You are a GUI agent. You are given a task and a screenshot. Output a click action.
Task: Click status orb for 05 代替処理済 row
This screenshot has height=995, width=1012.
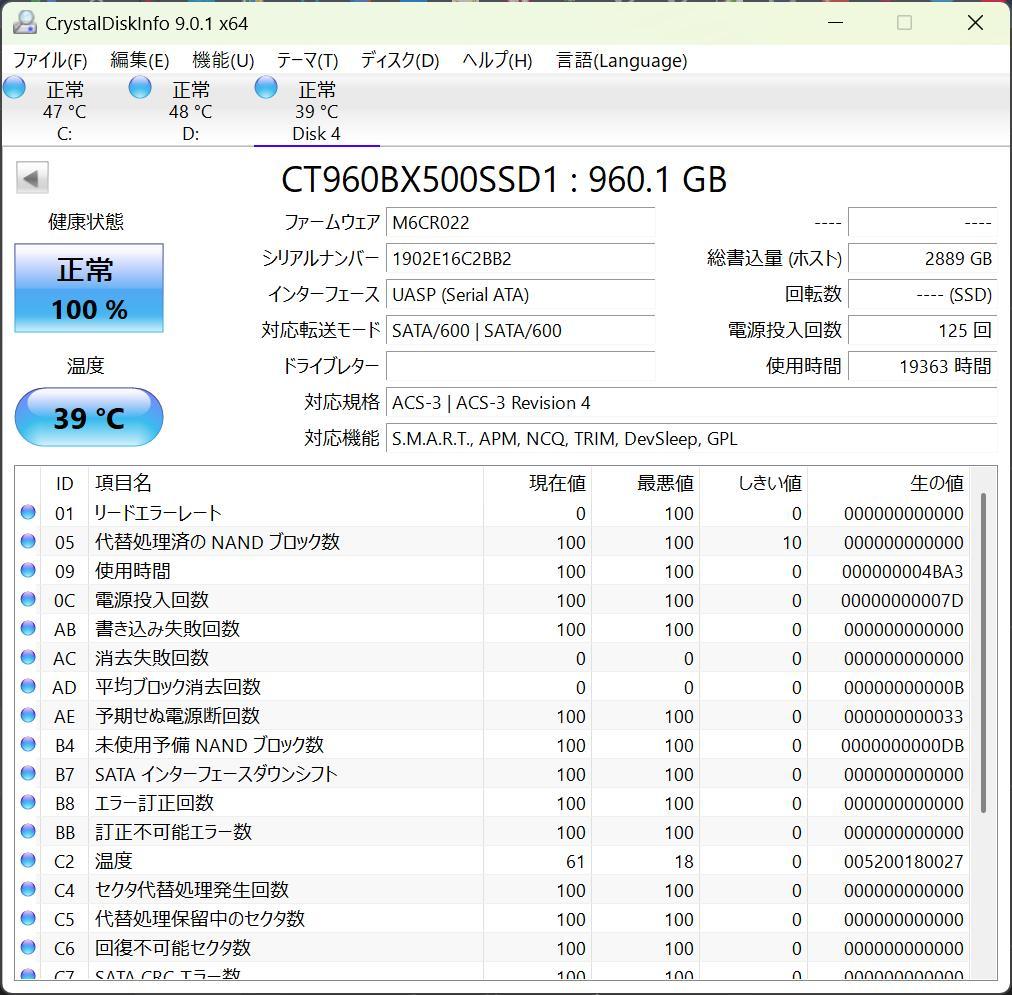(x=28, y=541)
